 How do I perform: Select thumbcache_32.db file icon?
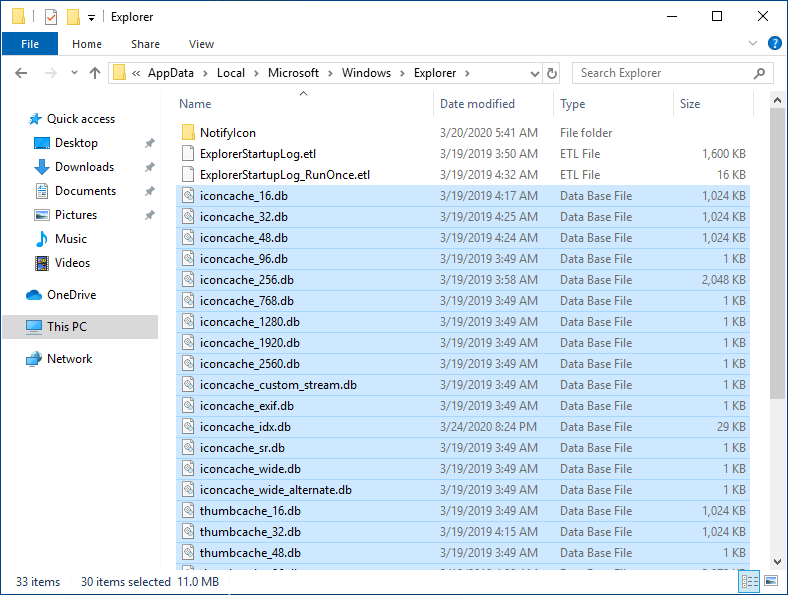188,532
